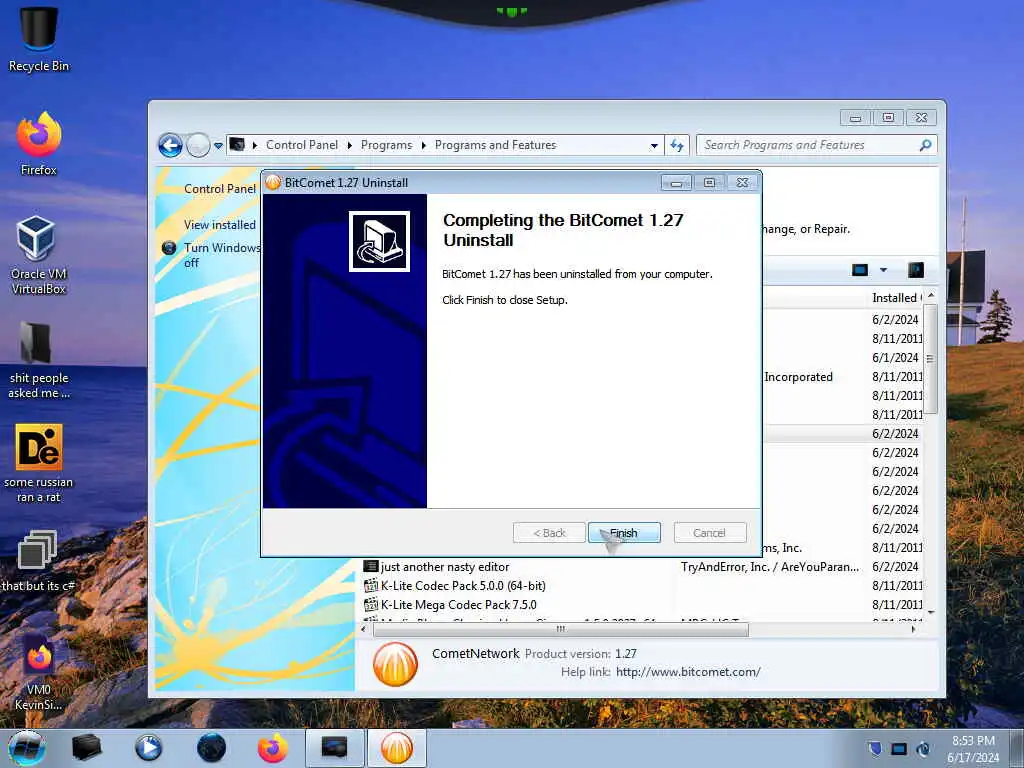Open the Oracle VM VirtualBox desktop icon

click(x=39, y=255)
